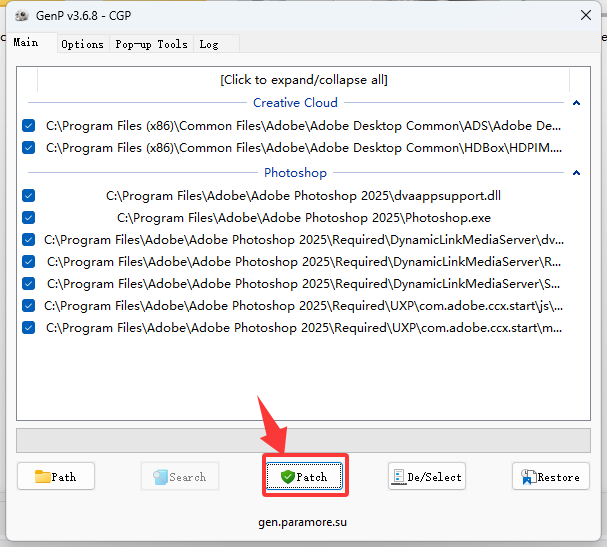This screenshot has width=607, height=547.
Task: Select path text ending DynamicLinkMediaServer\dv...
Action: [x=304, y=240]
